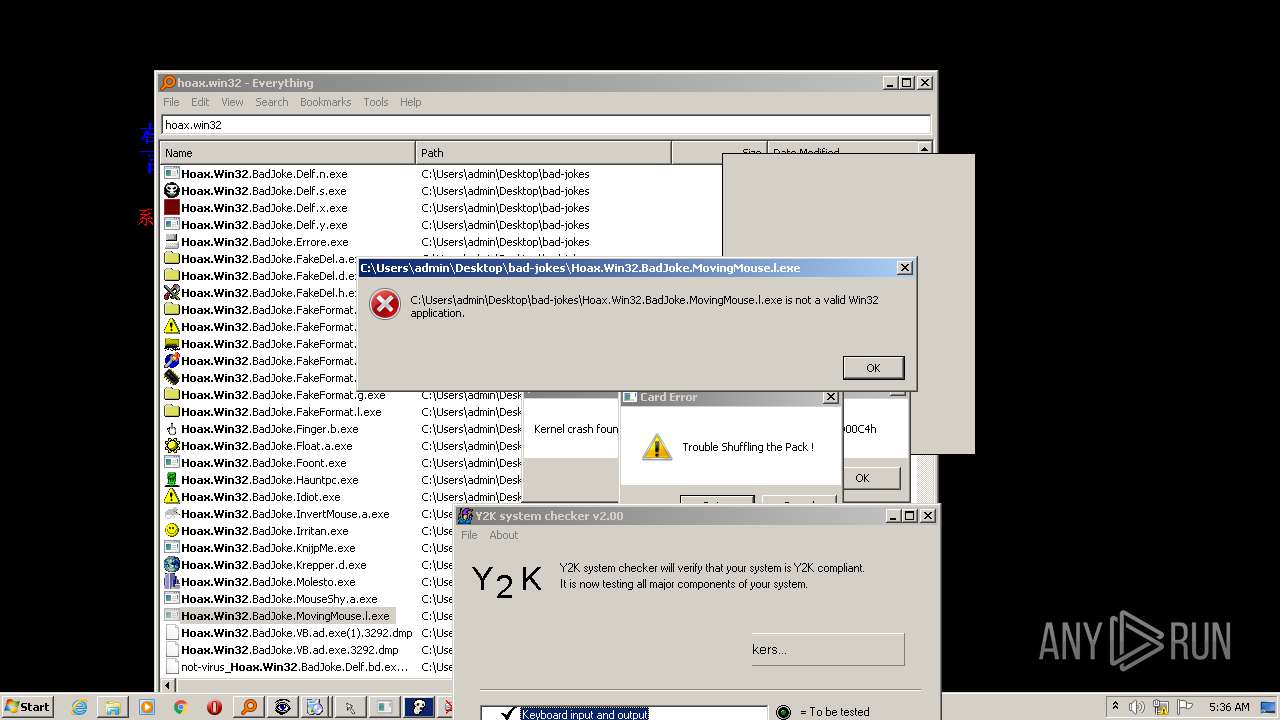This screenshot has width=1280, height=720.
Task: Switch to Everything search app in the taskbar
Action: click(x=248, y=707)
